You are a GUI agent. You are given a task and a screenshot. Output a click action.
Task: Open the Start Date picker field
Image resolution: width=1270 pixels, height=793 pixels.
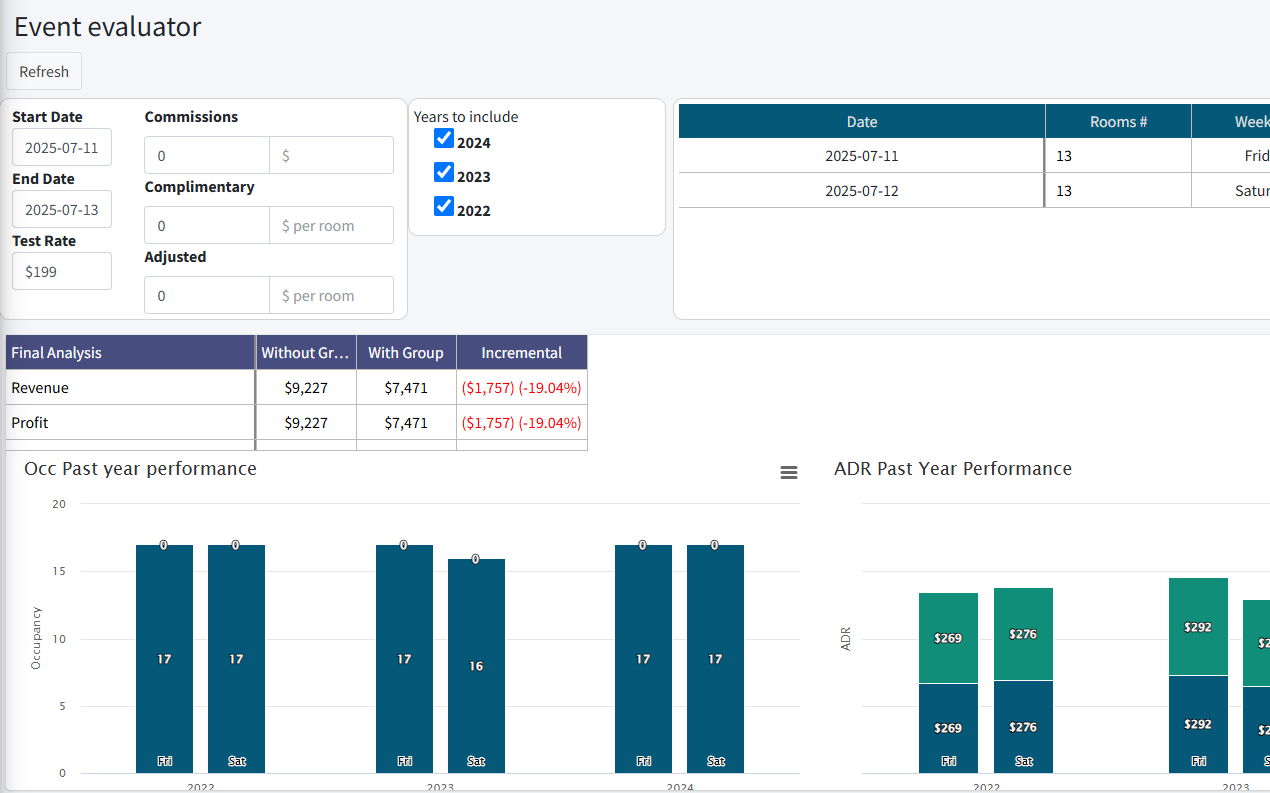[x=62, y=147]
